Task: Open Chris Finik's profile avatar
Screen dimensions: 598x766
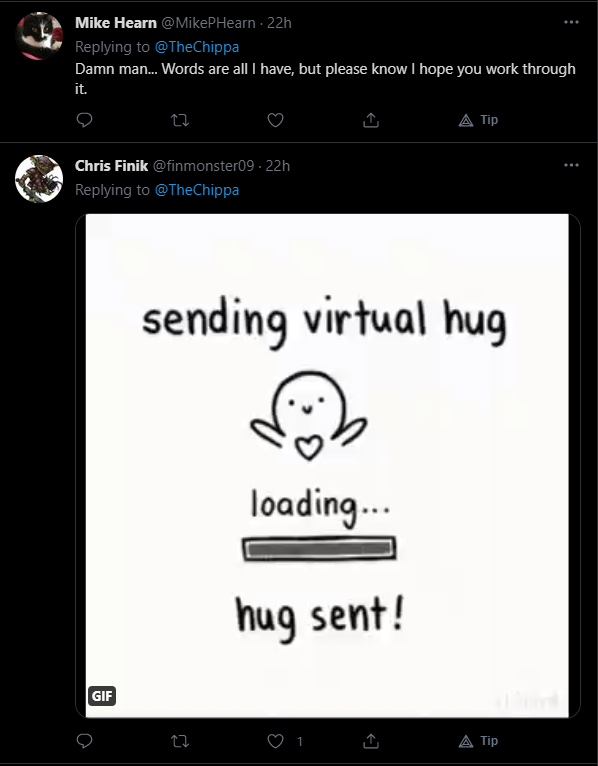Action: pos(39,179)
